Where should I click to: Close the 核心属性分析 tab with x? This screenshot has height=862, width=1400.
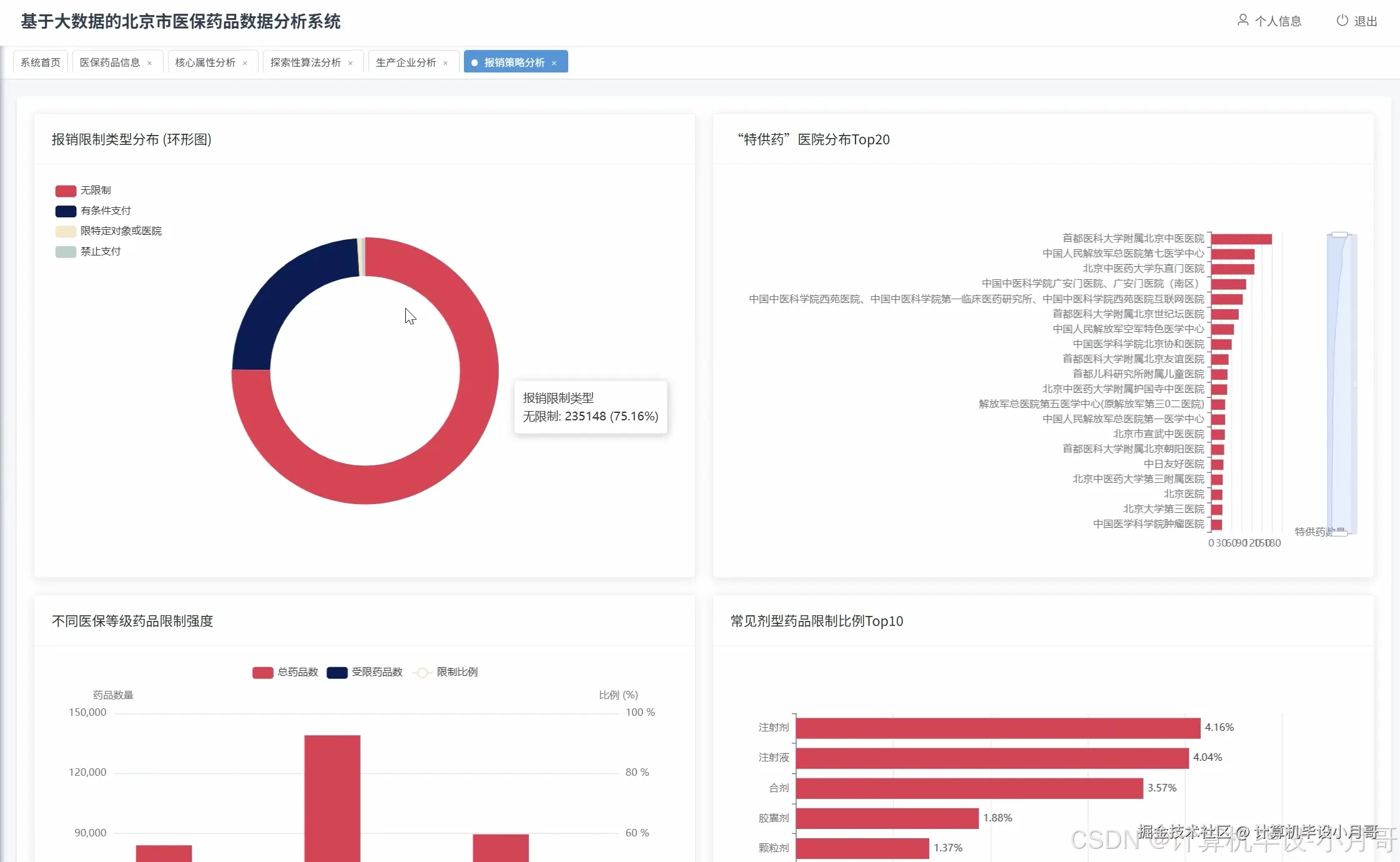point(245,63)
